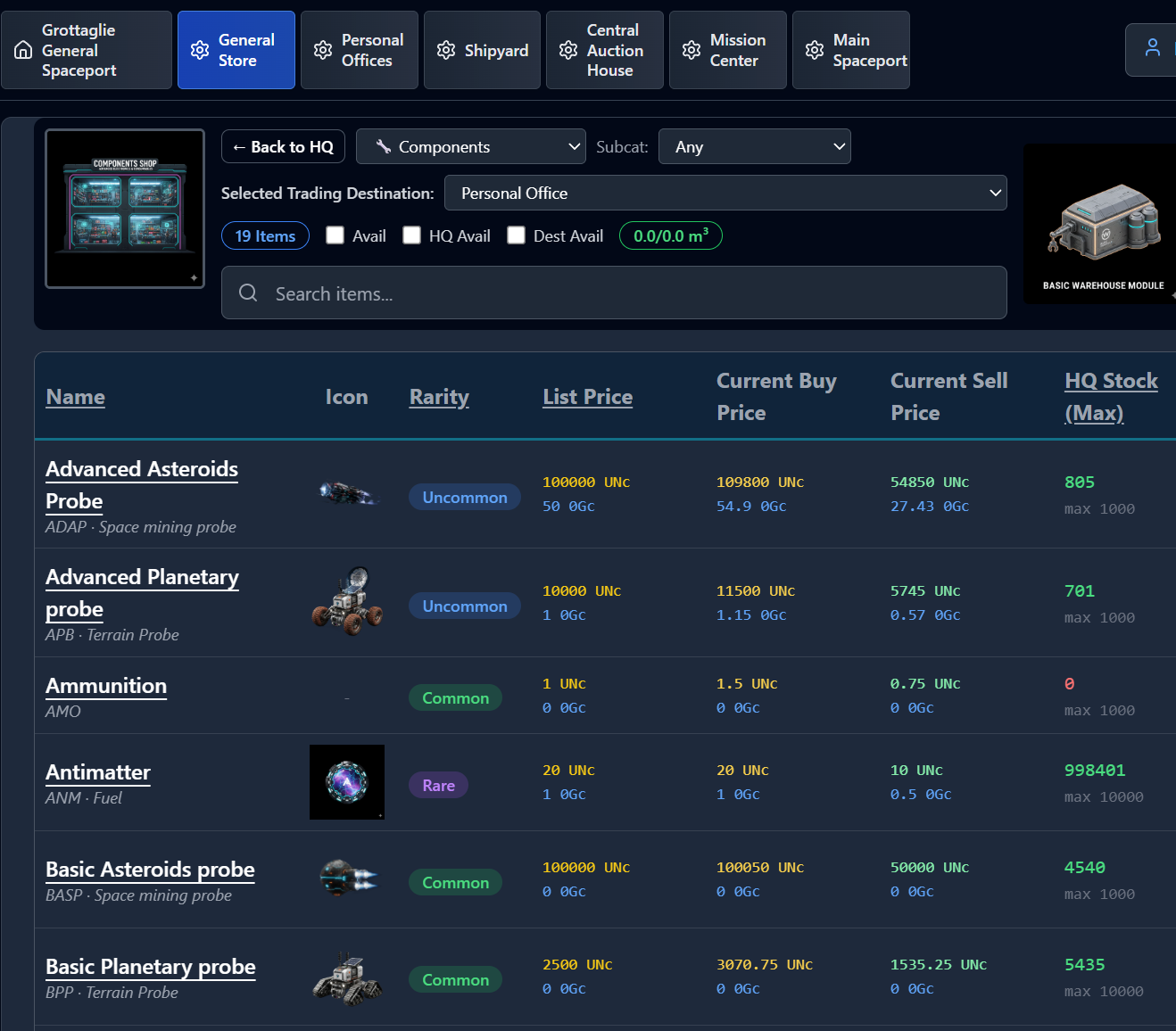
Task: Click the gear icon on General Store tab
Action: click(200, 50)
